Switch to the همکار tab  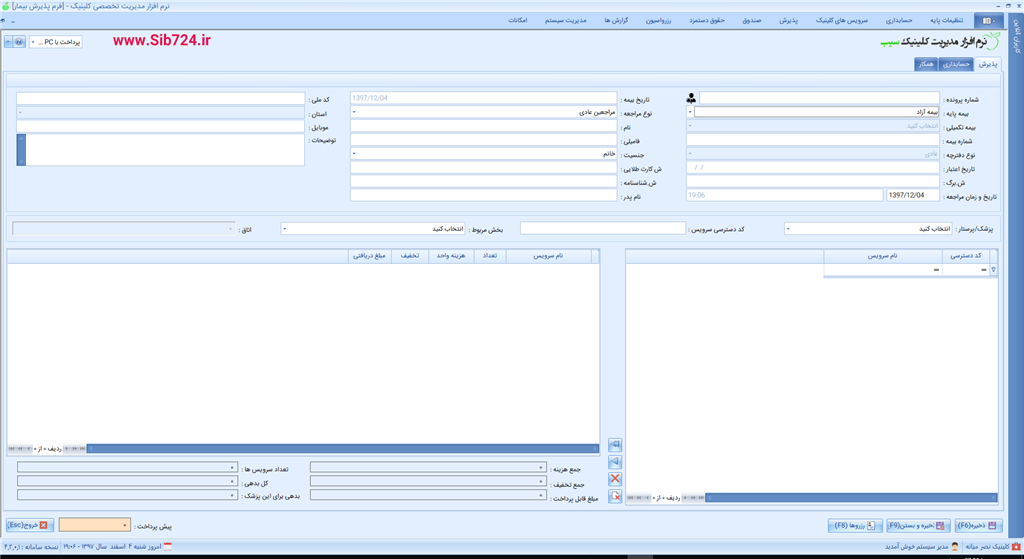(926, 64)
